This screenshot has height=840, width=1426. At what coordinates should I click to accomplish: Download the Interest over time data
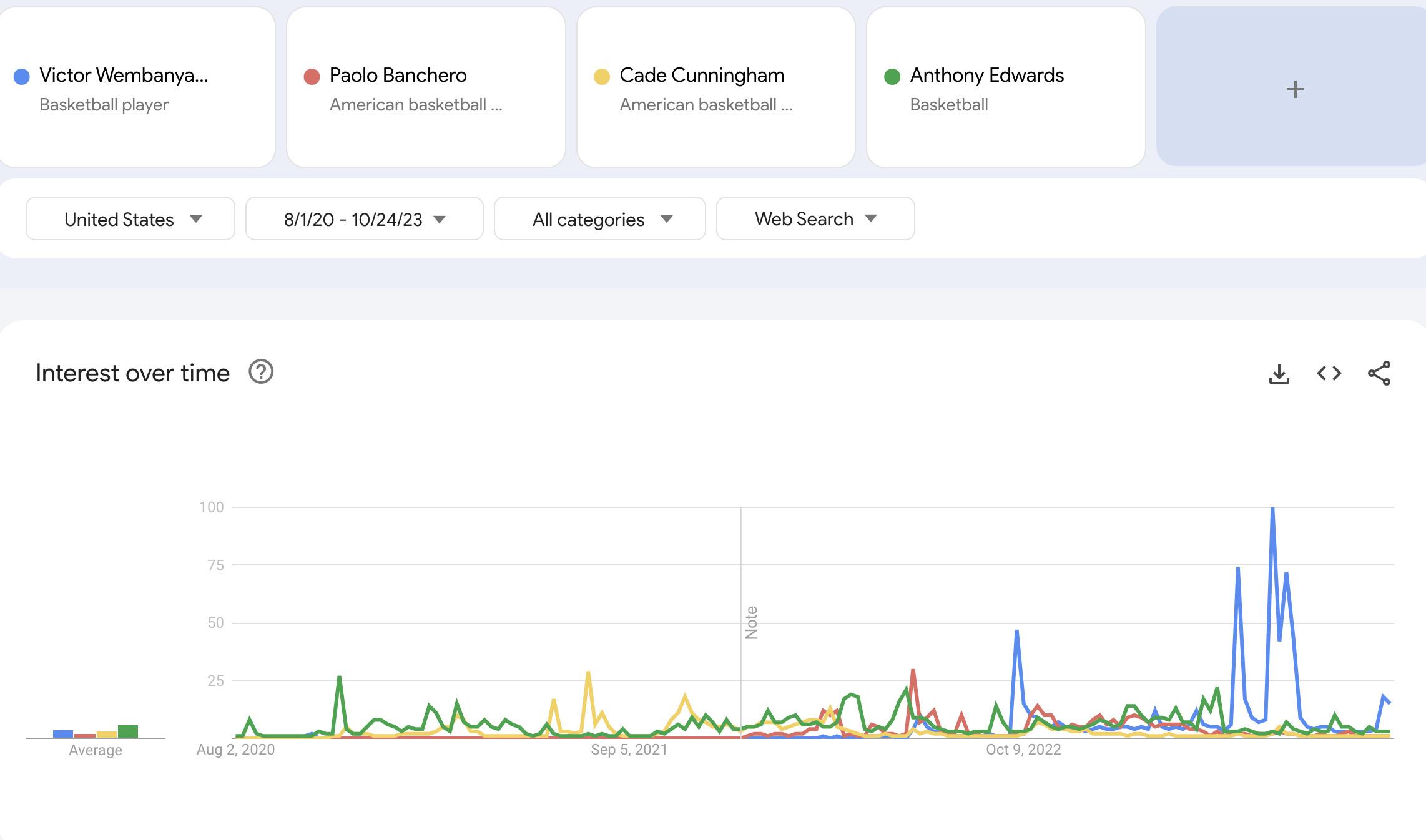(1279, 374)
